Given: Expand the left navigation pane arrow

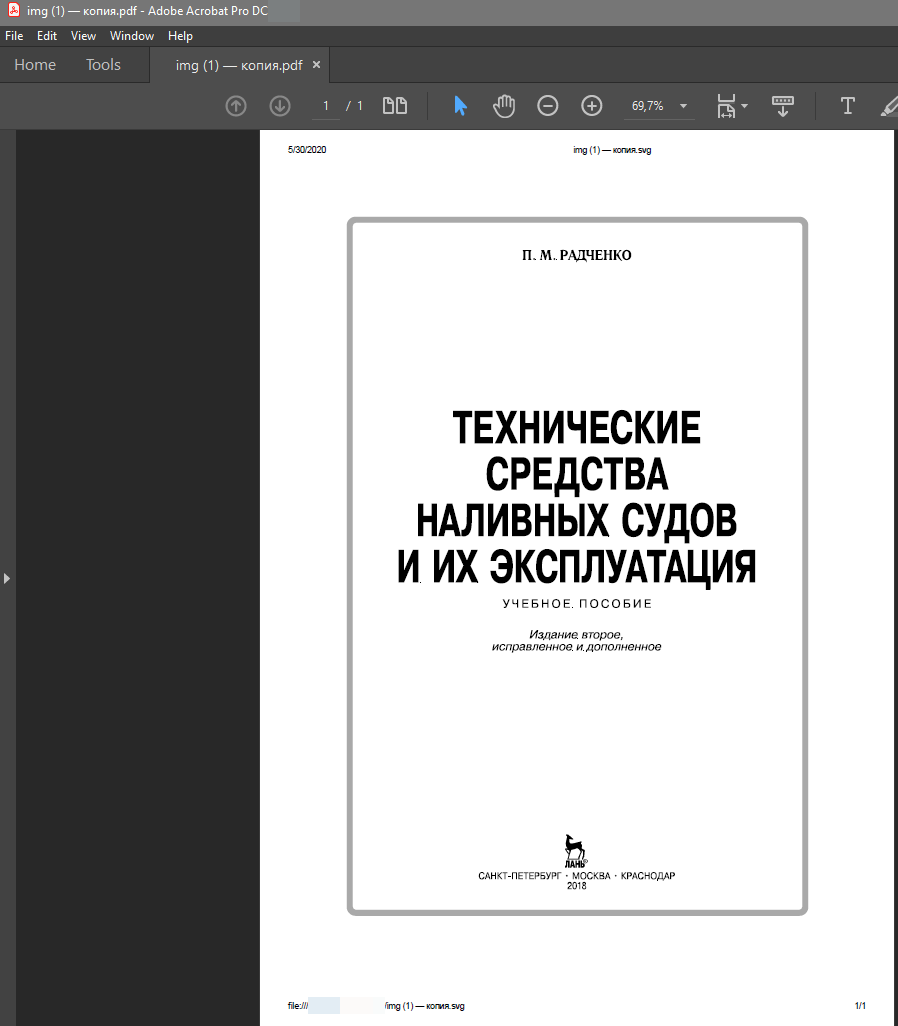Looking at the screenshot, I should click(7, 578).
